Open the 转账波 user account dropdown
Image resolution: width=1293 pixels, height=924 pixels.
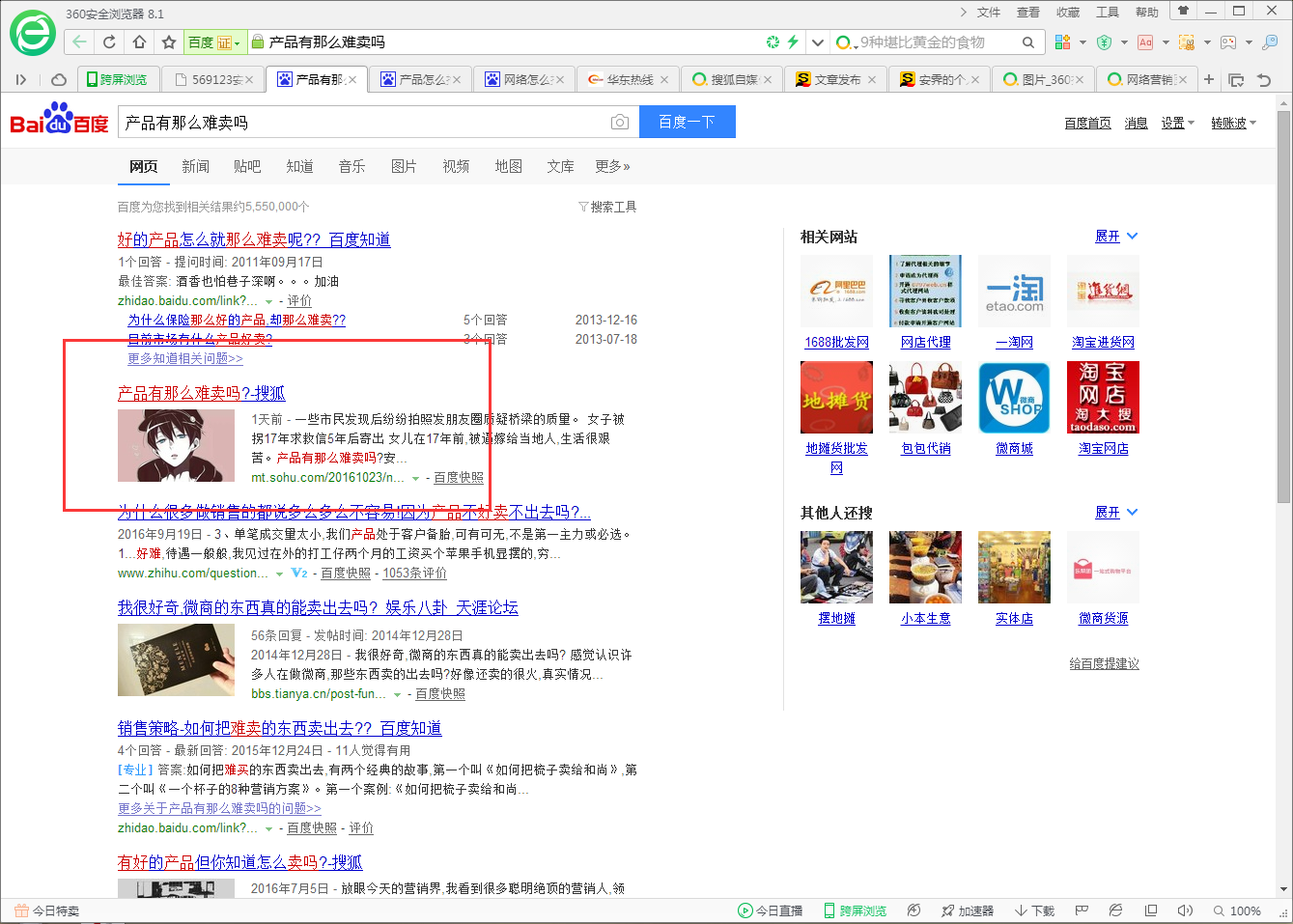click(x=1233, y=123)
